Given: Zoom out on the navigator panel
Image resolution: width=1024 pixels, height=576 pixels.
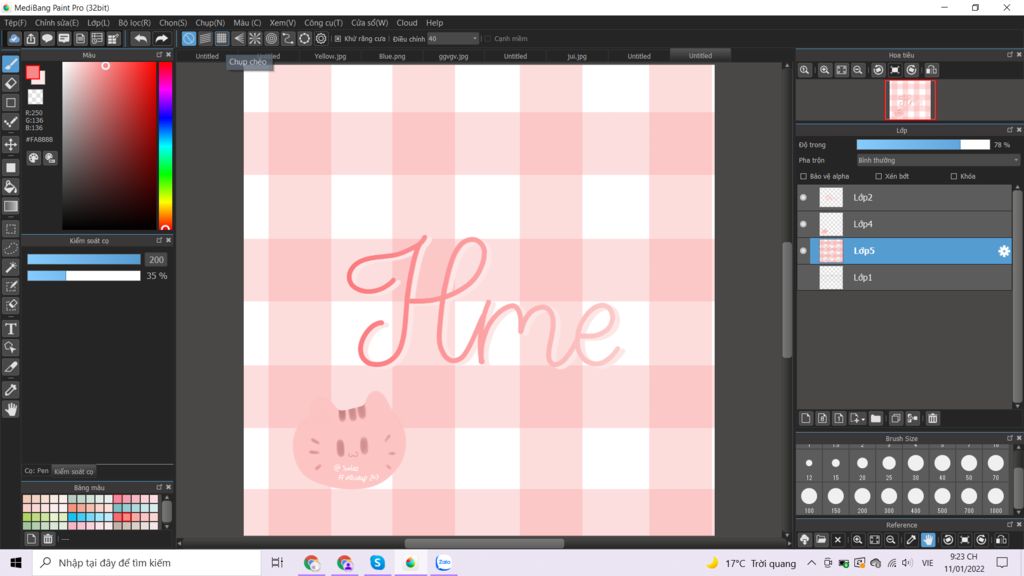Looking at the screenshot, I should 858,70.
